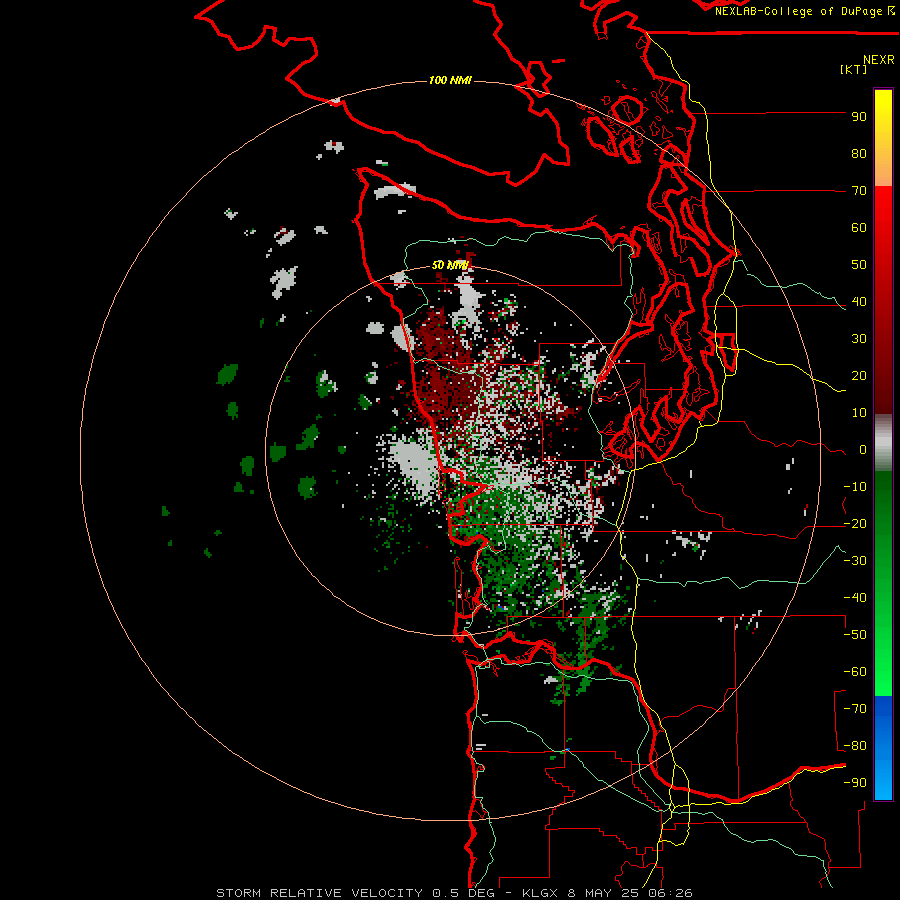Select the 40 value on velocity scale
The width and height of the screenshot is (900, 900).
(859, 302)
